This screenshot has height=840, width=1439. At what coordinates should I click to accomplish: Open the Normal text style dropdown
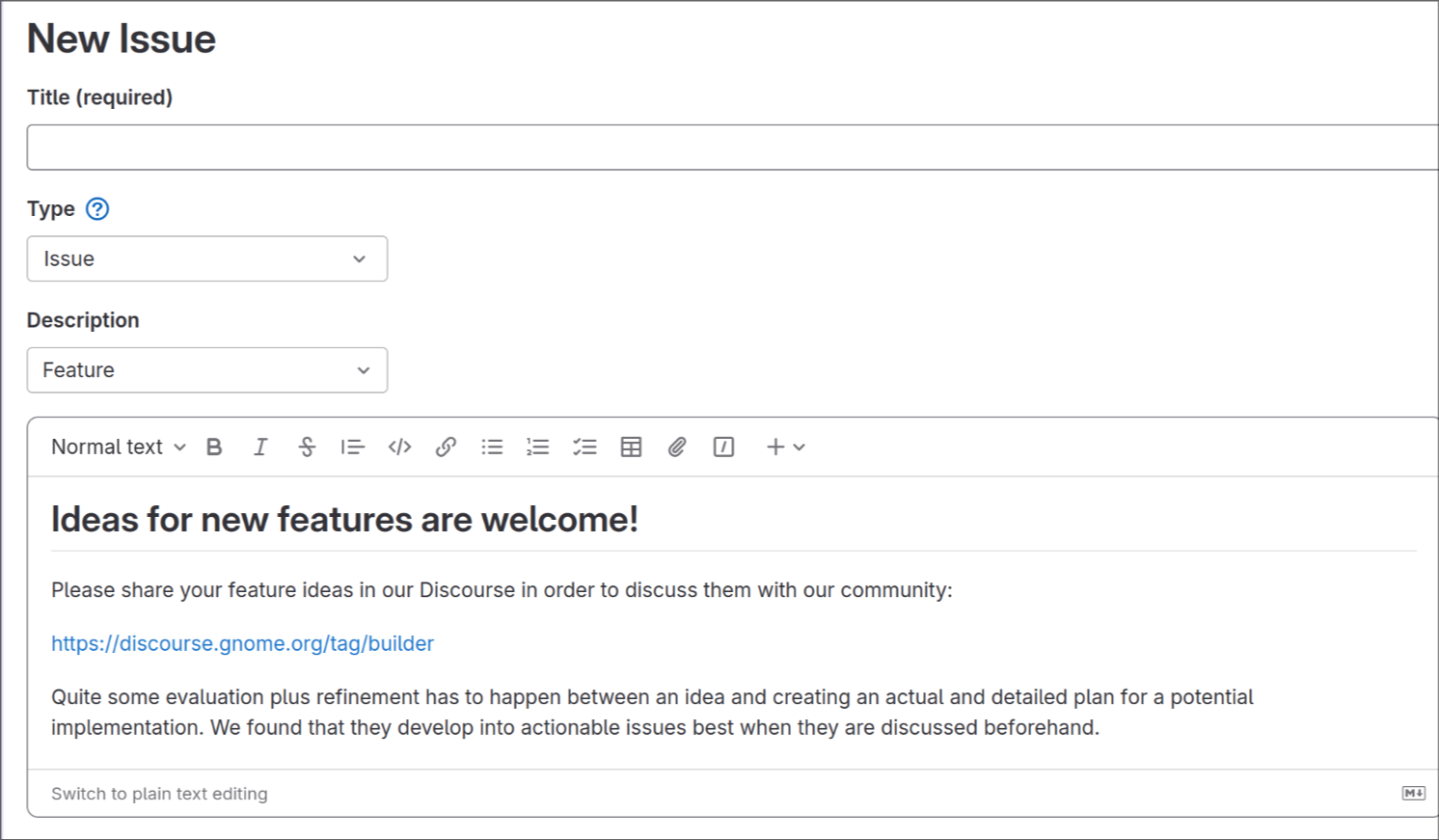(119, 447)
